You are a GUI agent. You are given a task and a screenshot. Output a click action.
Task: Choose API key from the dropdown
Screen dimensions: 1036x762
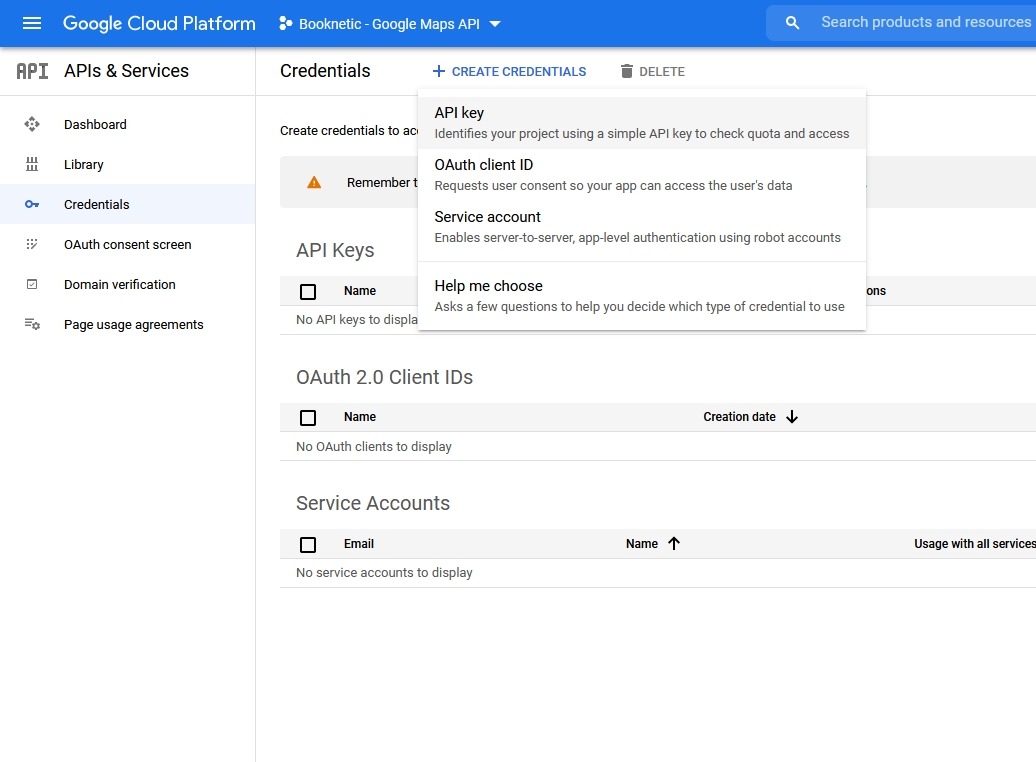tap(642, 123)
